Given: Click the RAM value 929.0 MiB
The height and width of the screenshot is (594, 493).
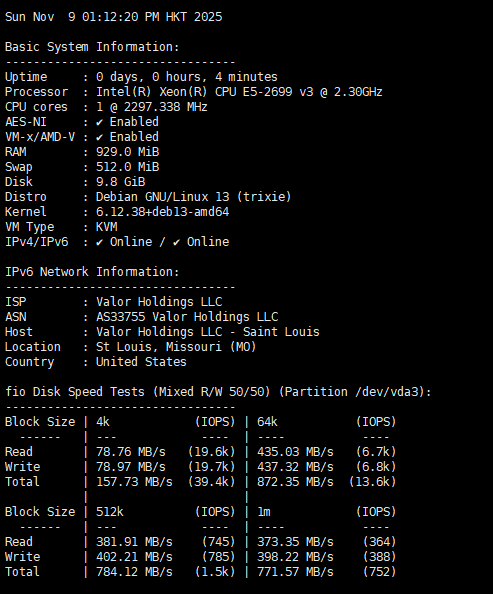Looking at the screenshot, I should pos(128,152).
